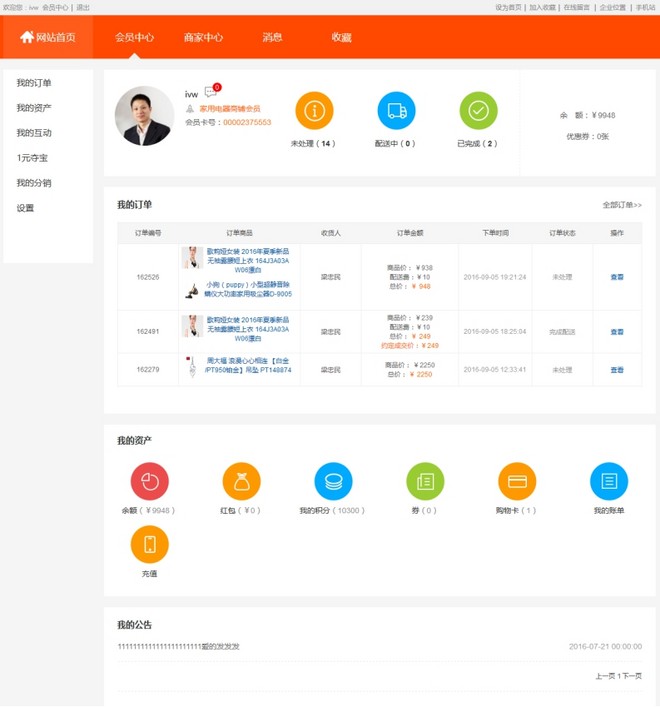Select 我的资产 in the left sidebar
This screenshot has width=660, height=707.
click(34, 108)
